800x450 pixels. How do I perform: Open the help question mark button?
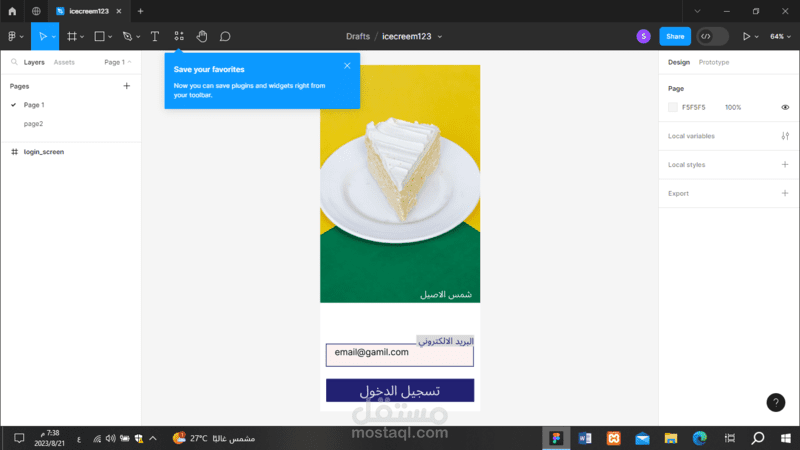point(776,403)
